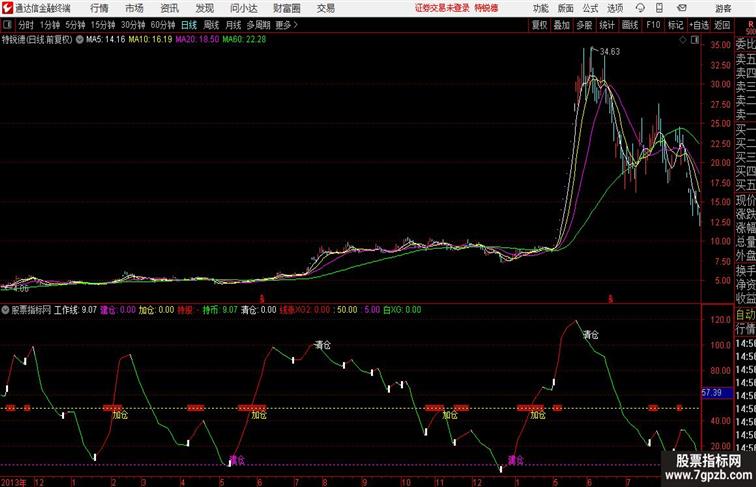Click the 画线 drawing button

point(630,25)
